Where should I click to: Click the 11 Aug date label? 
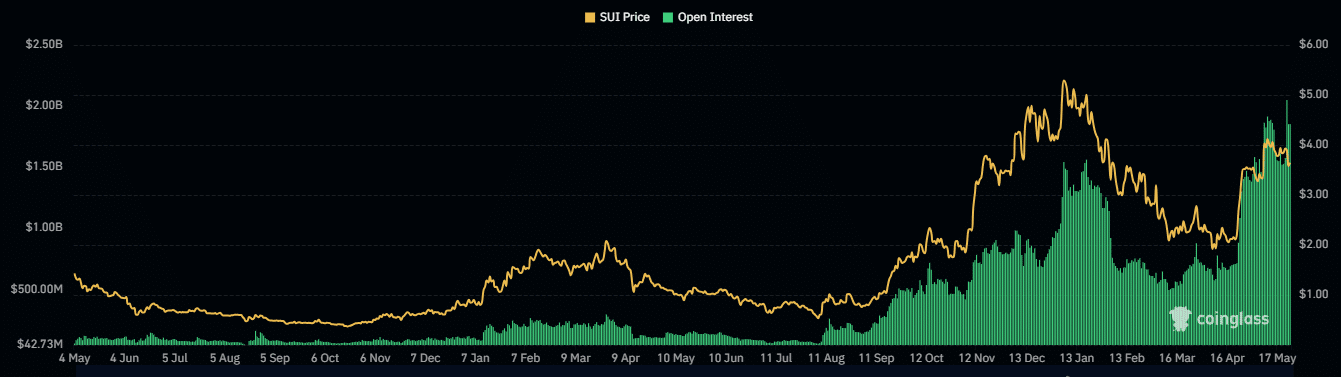click(x=826, y=357)
